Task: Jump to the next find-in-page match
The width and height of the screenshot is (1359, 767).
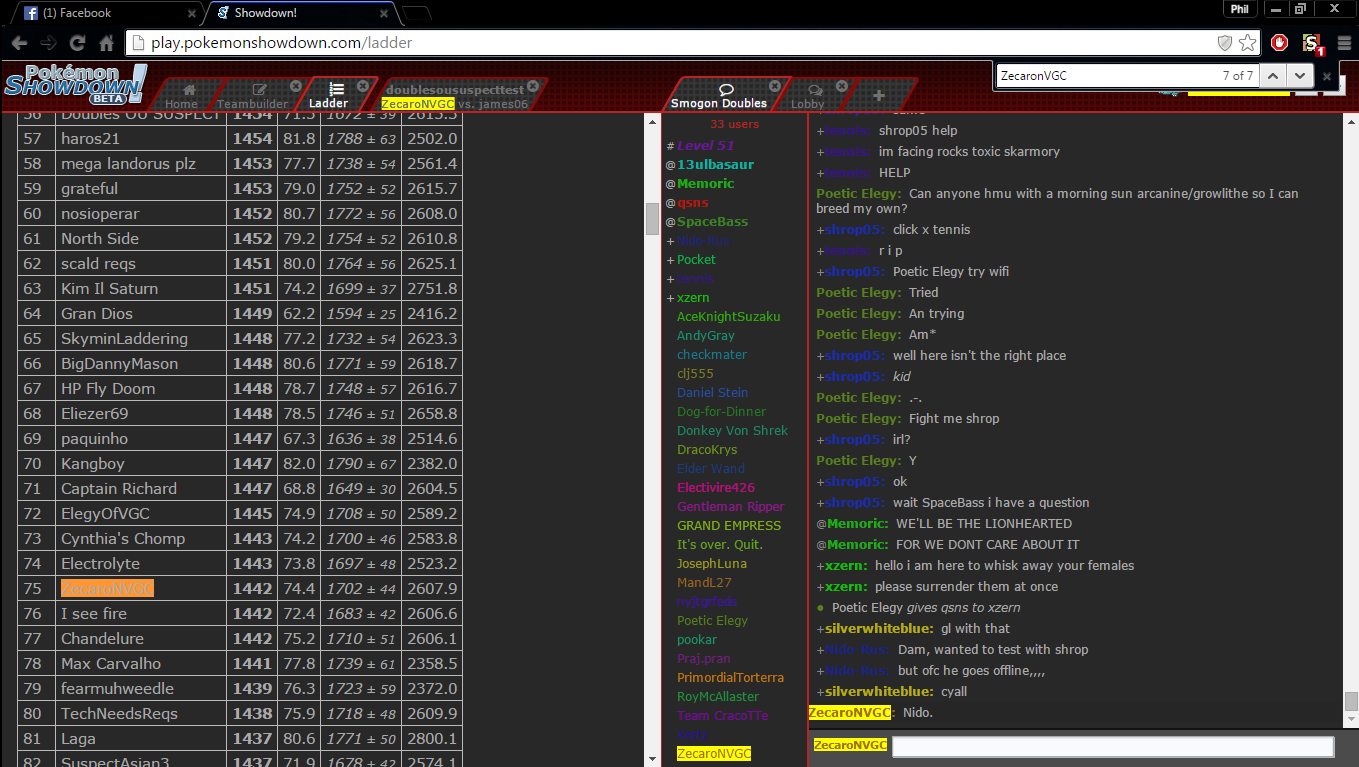Action: point(1299,76)
